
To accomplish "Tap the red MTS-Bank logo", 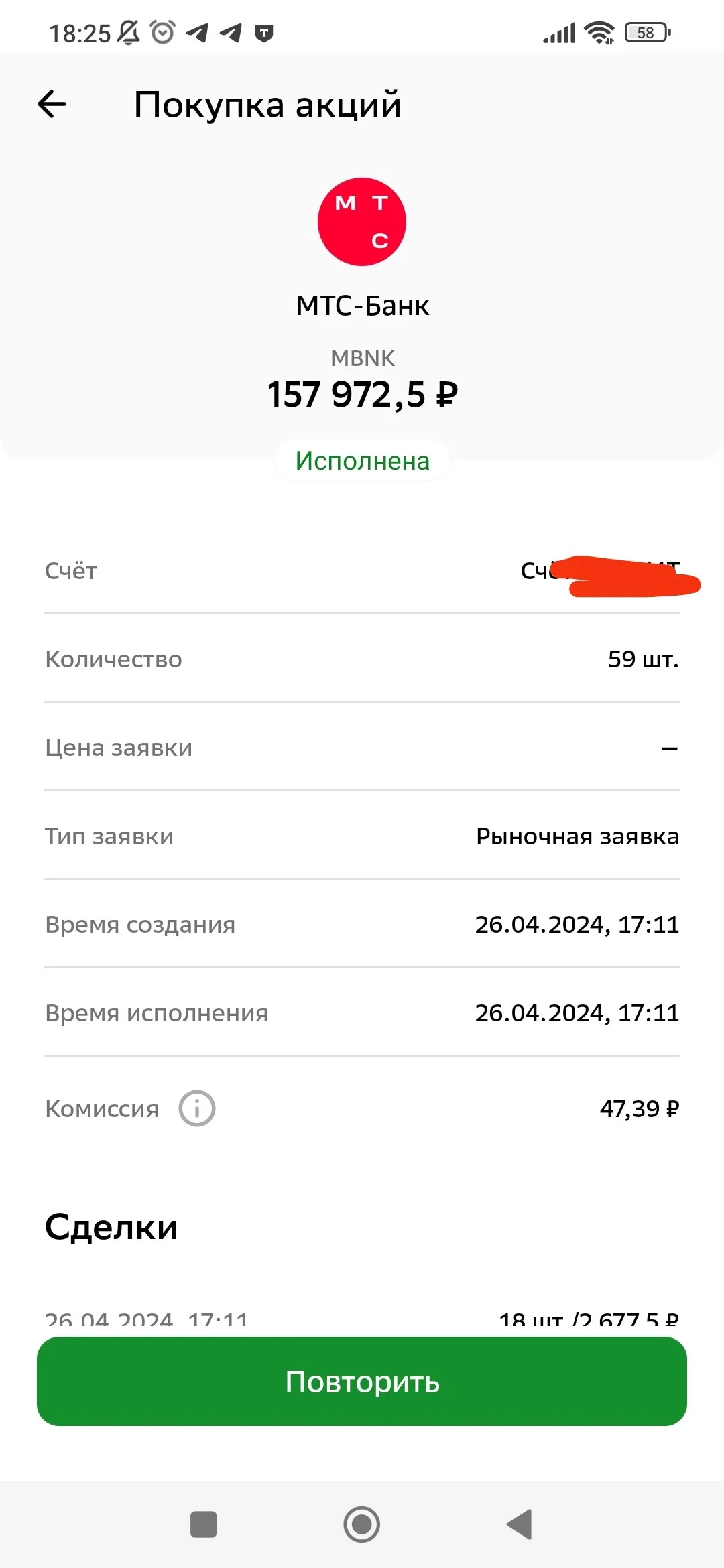I will coord(362,222).
